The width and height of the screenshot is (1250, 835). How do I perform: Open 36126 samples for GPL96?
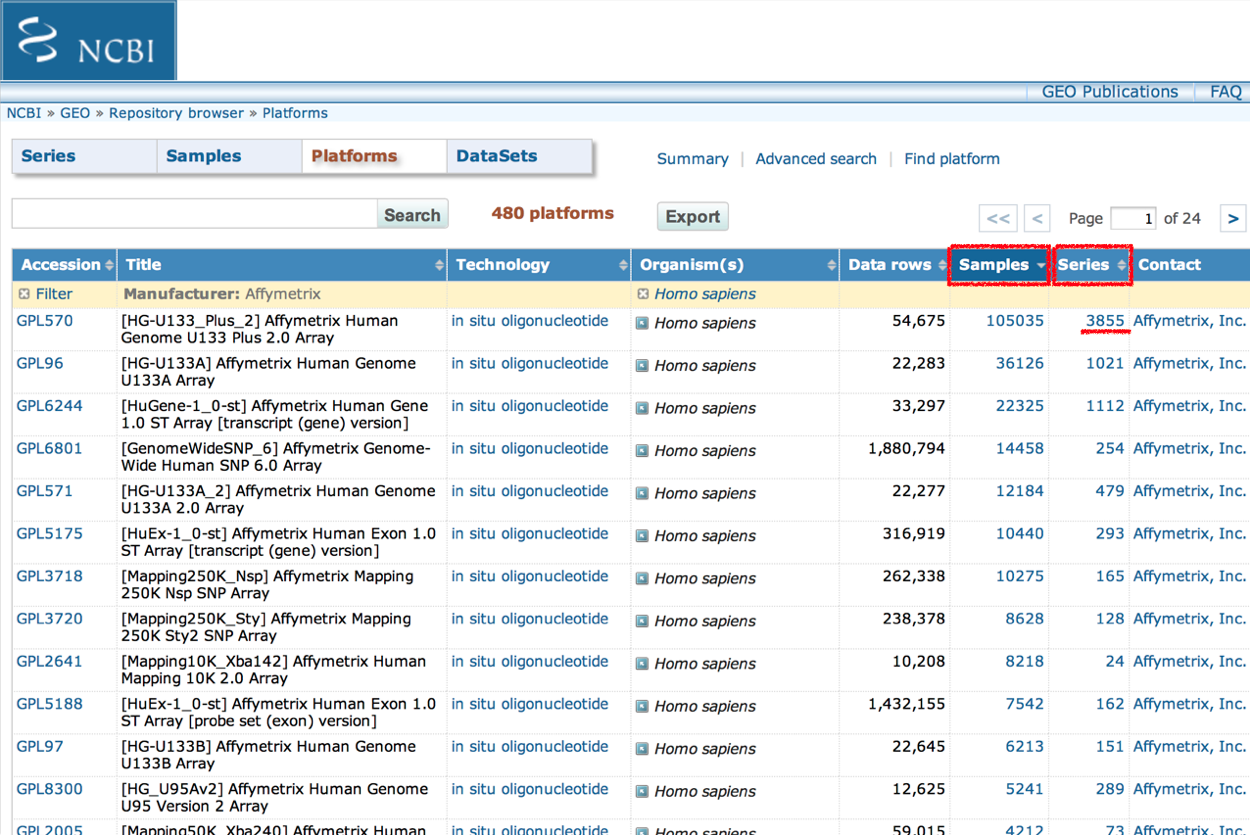pos(1020,363)
